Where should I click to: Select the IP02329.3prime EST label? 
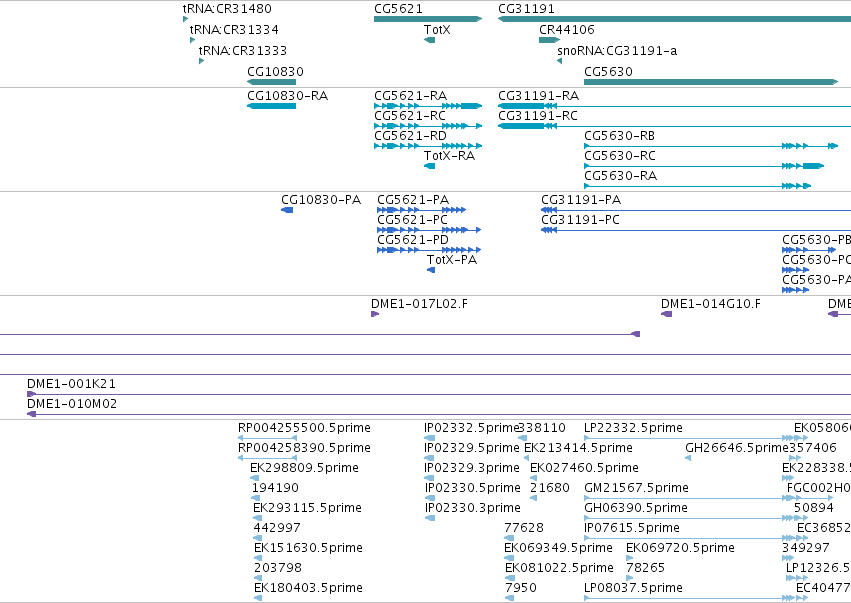[472, 468]
